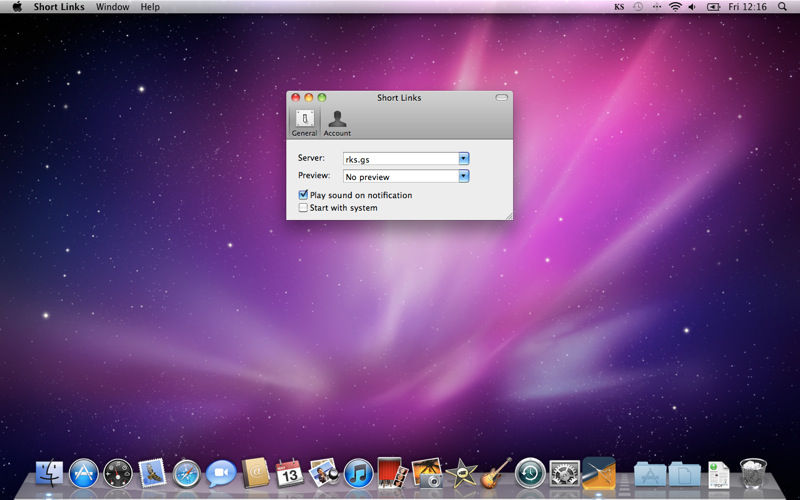
Task: Open the battery status menu
Action: (x=713, y=7)
